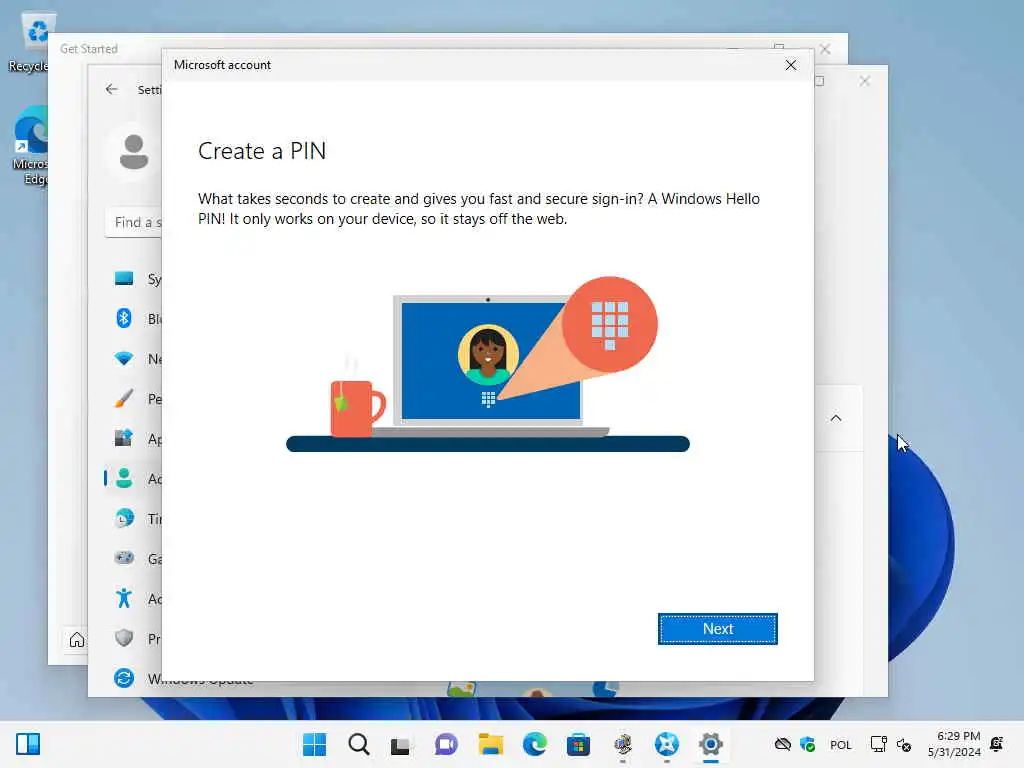The image size is (1024, 768).
Task: Open the Windows Start menu
Action: (314, 744)
